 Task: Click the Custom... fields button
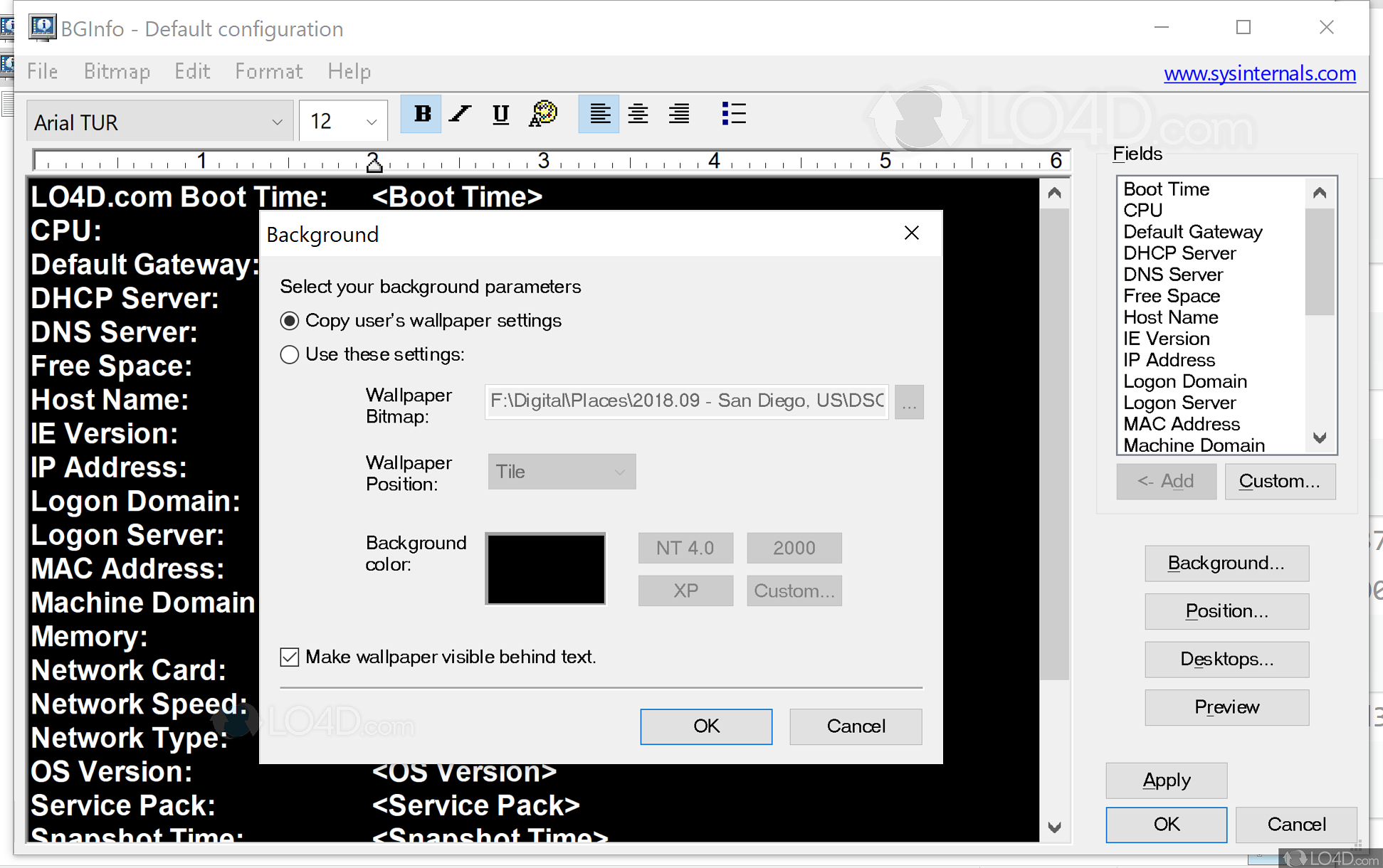1280,482
